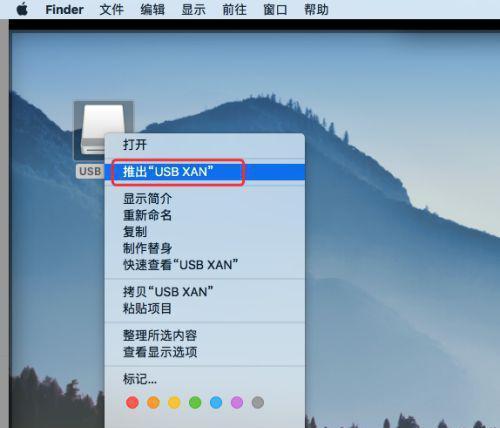This screenshot has width=500, height=428.
Task: Open the 帮助 menu
Action: (x=316, y=10)
